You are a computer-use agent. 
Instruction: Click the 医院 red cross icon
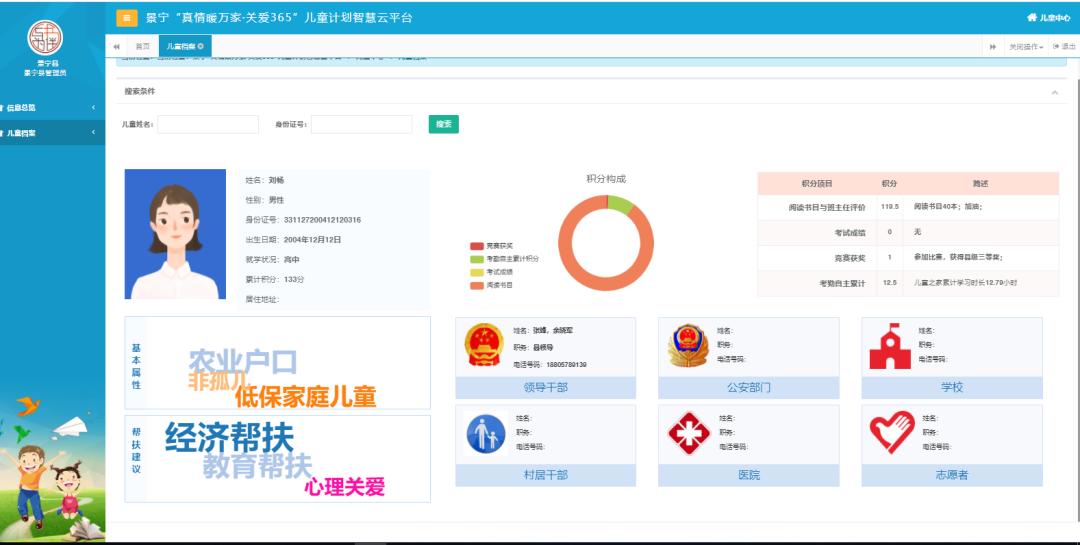(688, 434)
